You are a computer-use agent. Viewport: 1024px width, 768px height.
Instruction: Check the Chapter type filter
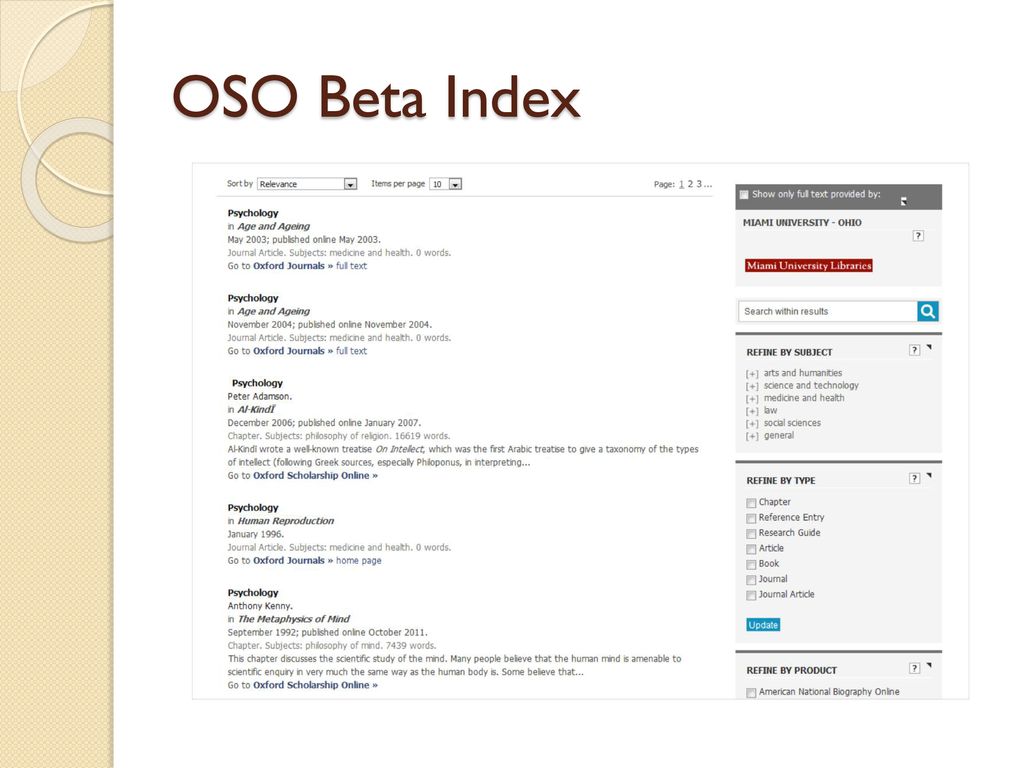(x=751, y=503)
